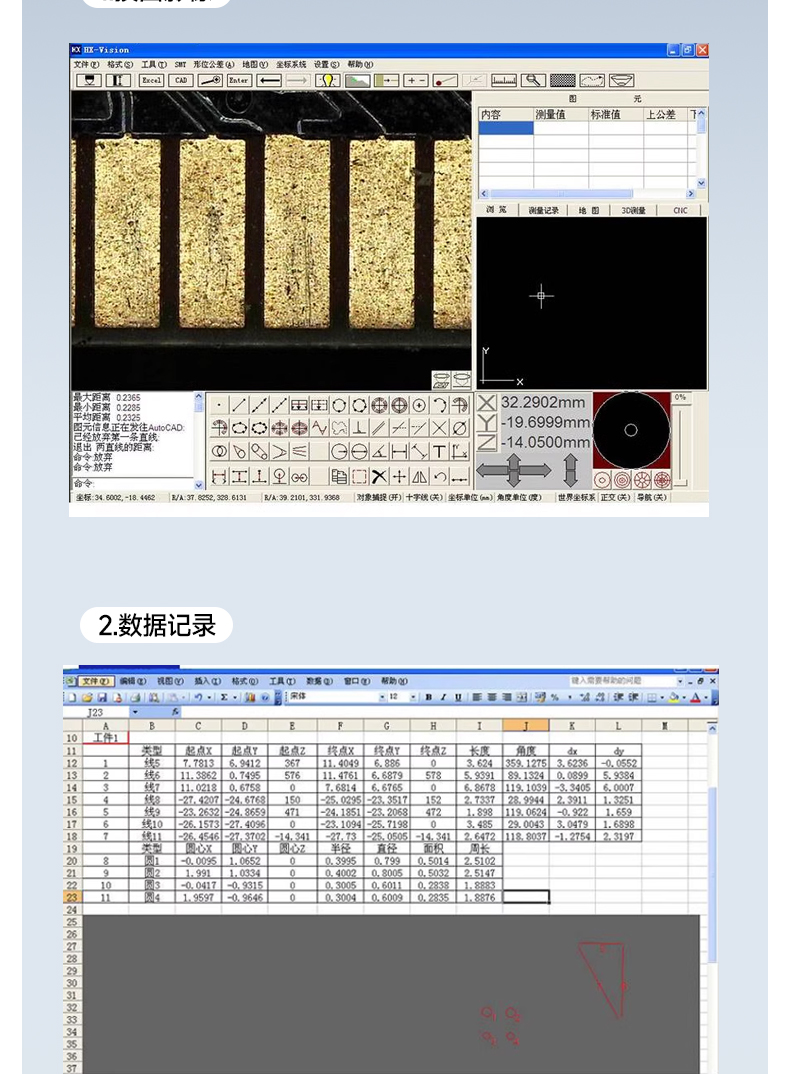Expand the Name Box dropdown showing J23

tap(136, 712)
